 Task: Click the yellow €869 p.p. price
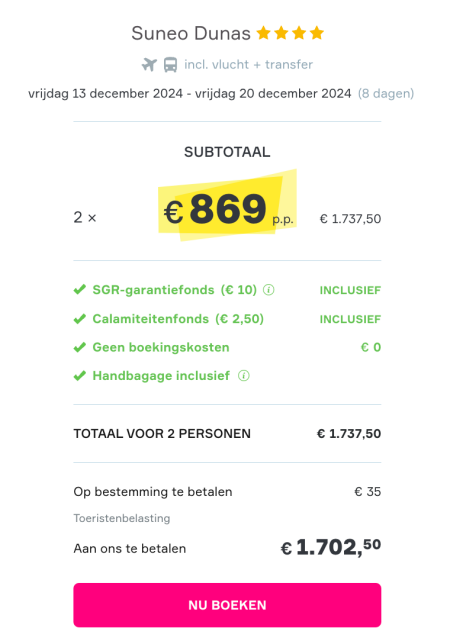pos(227,208)
